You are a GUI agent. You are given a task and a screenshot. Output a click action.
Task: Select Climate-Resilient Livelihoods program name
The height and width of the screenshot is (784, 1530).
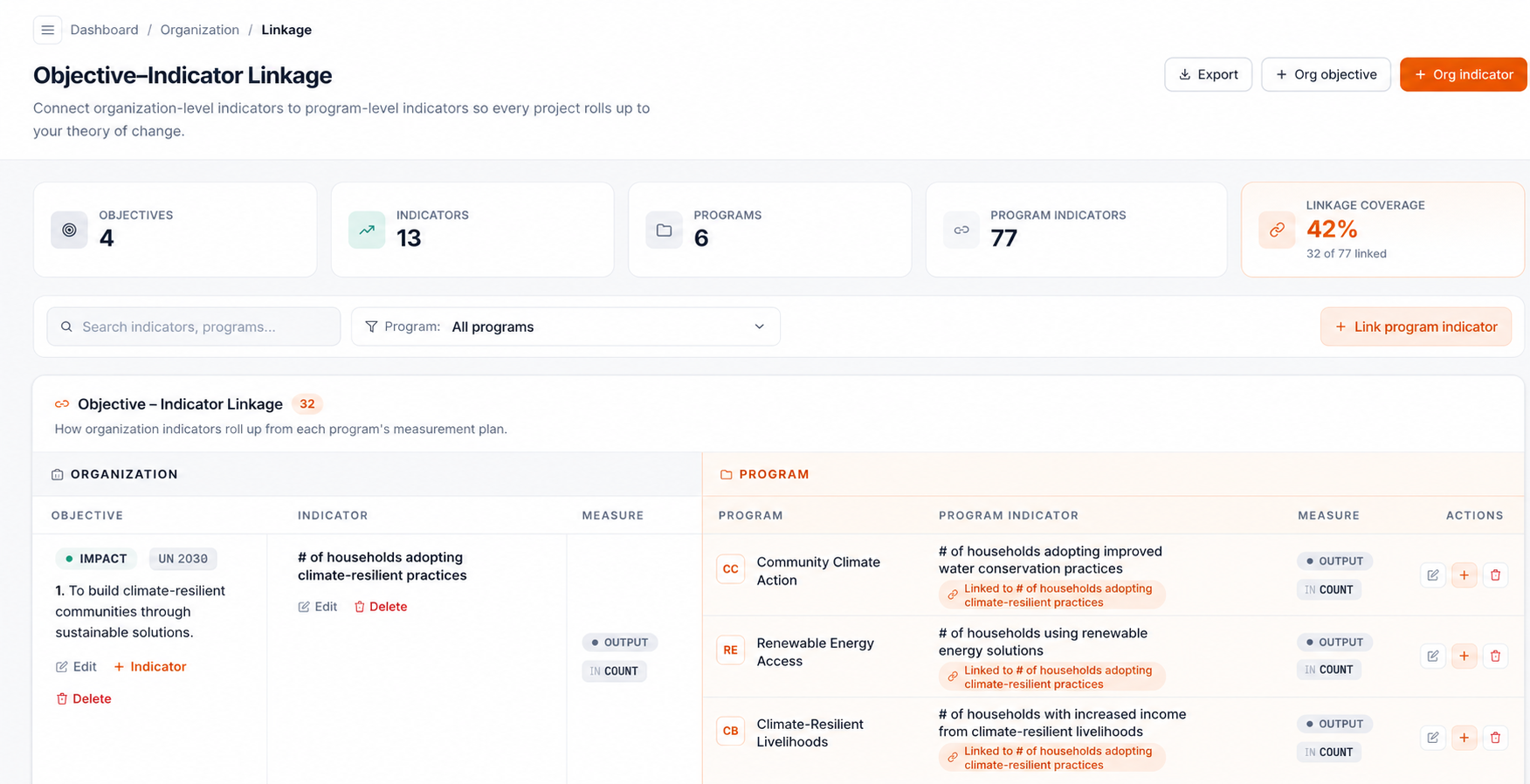(810, 732)
